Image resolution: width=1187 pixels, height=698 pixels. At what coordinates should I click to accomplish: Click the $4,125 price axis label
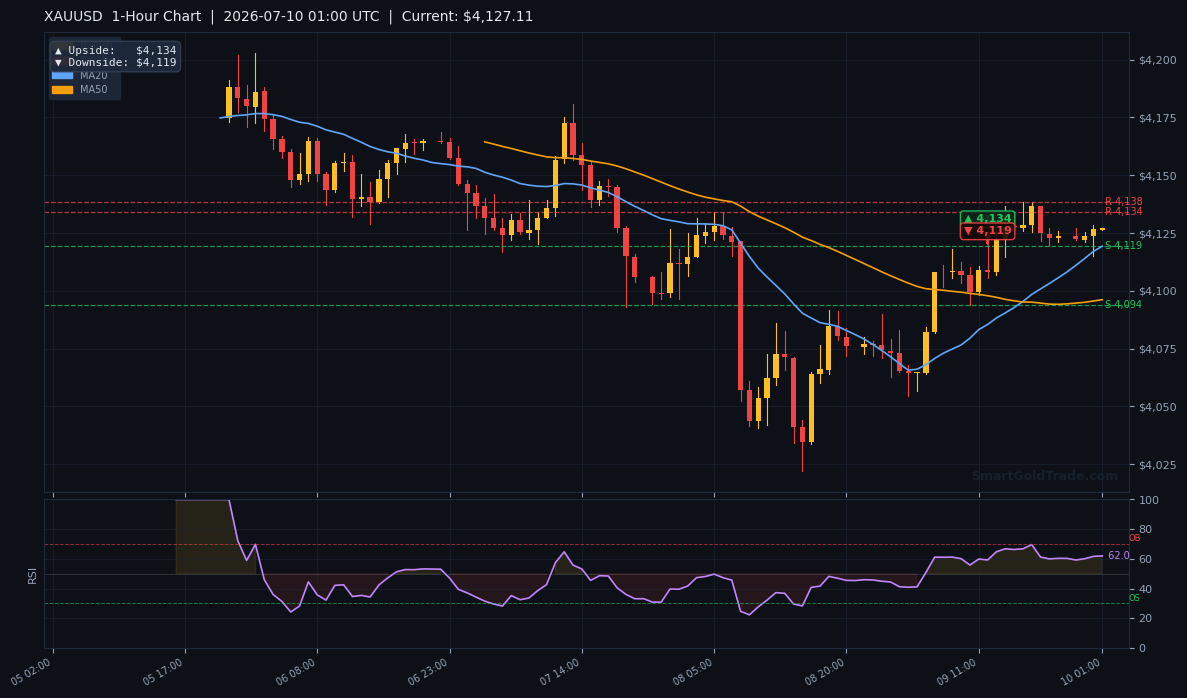(1157, 234)
